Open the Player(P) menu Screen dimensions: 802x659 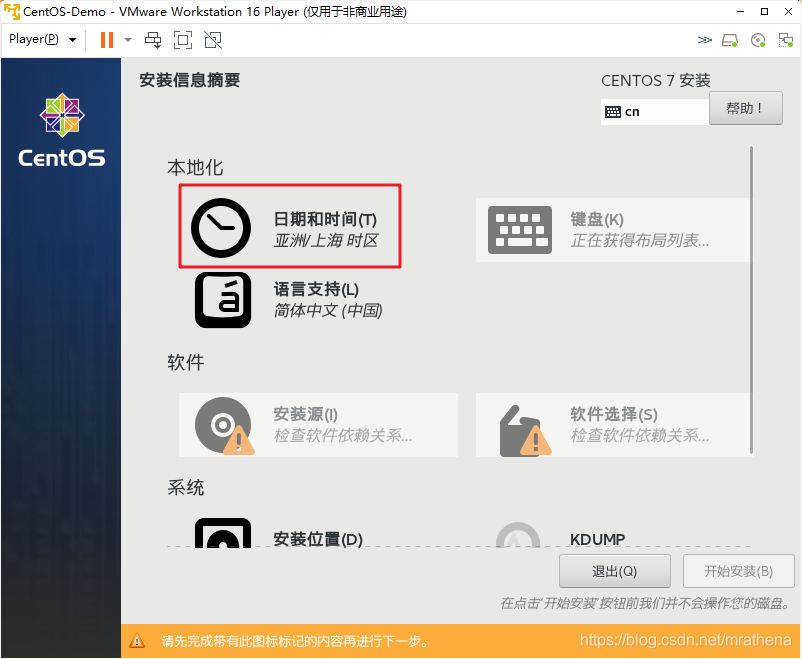click(42, 39)
